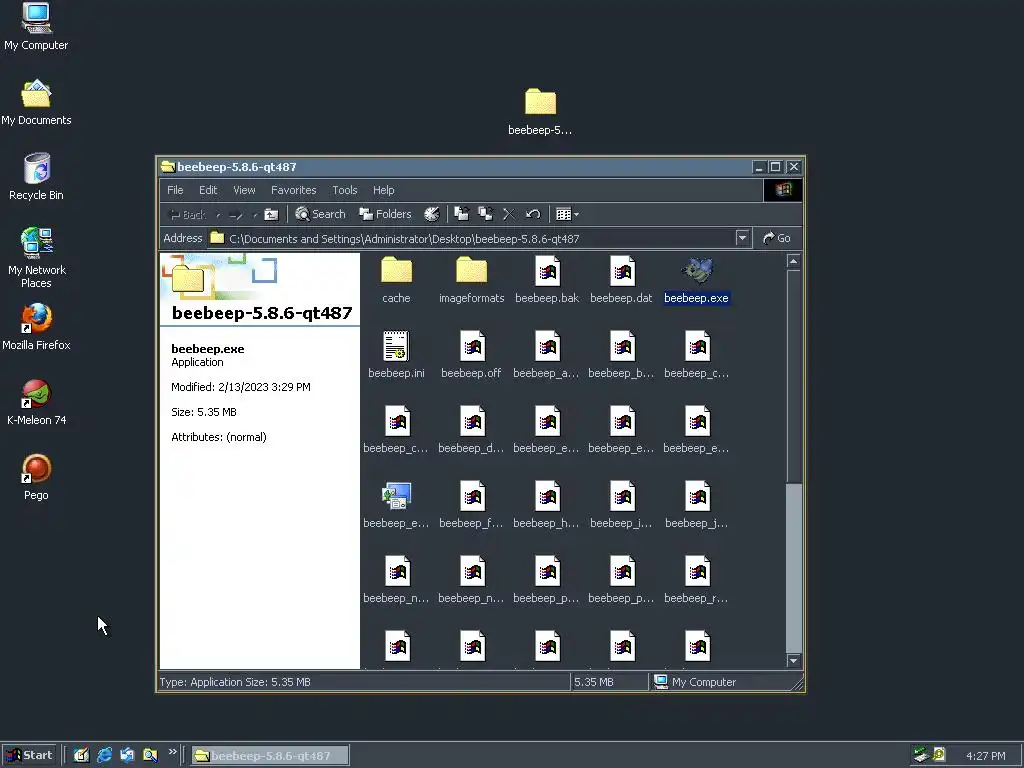
Task: Click Show Desktop quick launch icon
Action: point(81,755)
